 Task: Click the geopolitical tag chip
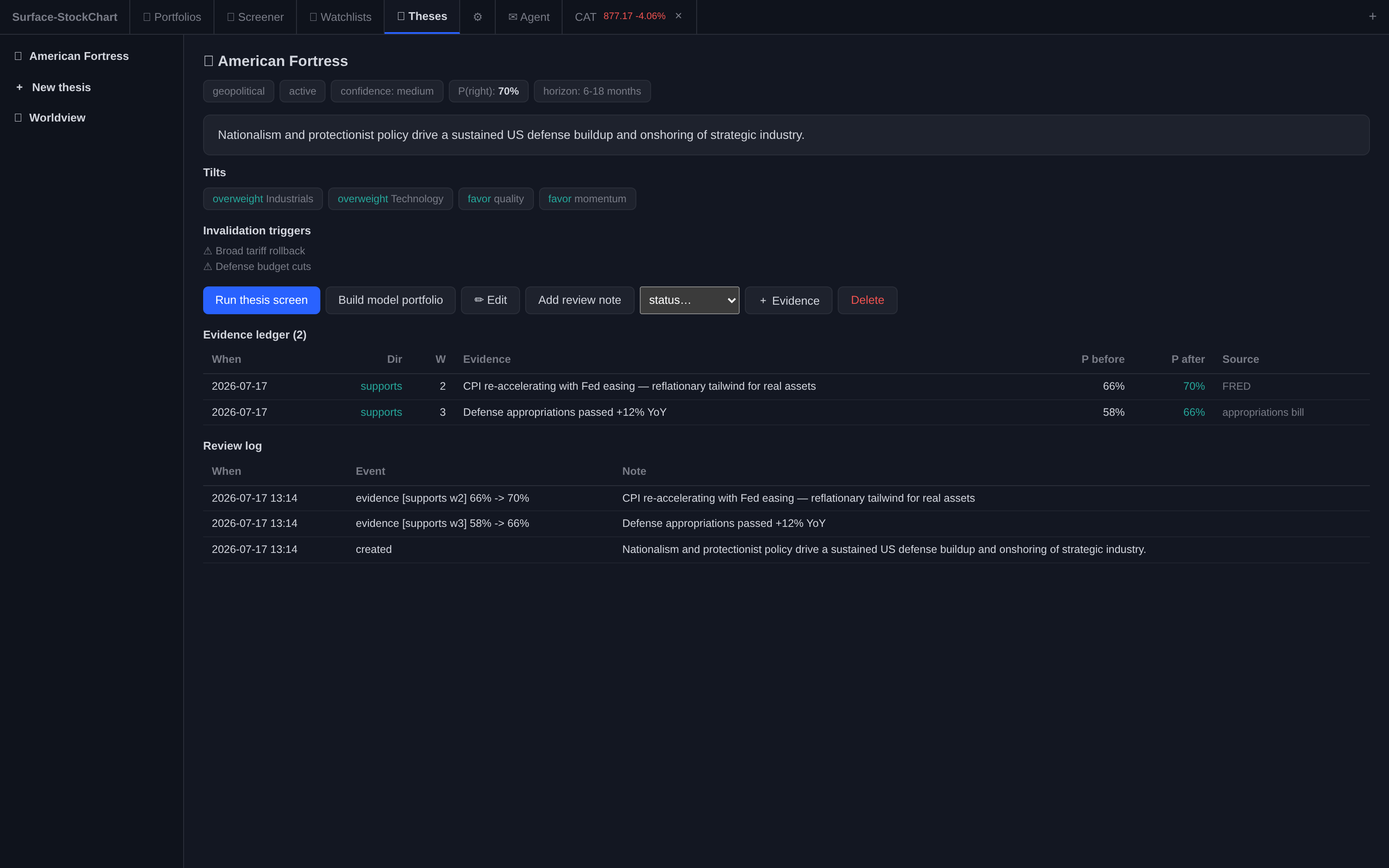point(238,91)
